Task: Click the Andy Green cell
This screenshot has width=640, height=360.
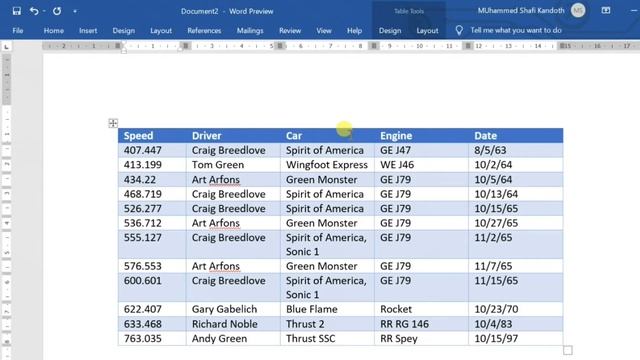Action: [233, 338]
